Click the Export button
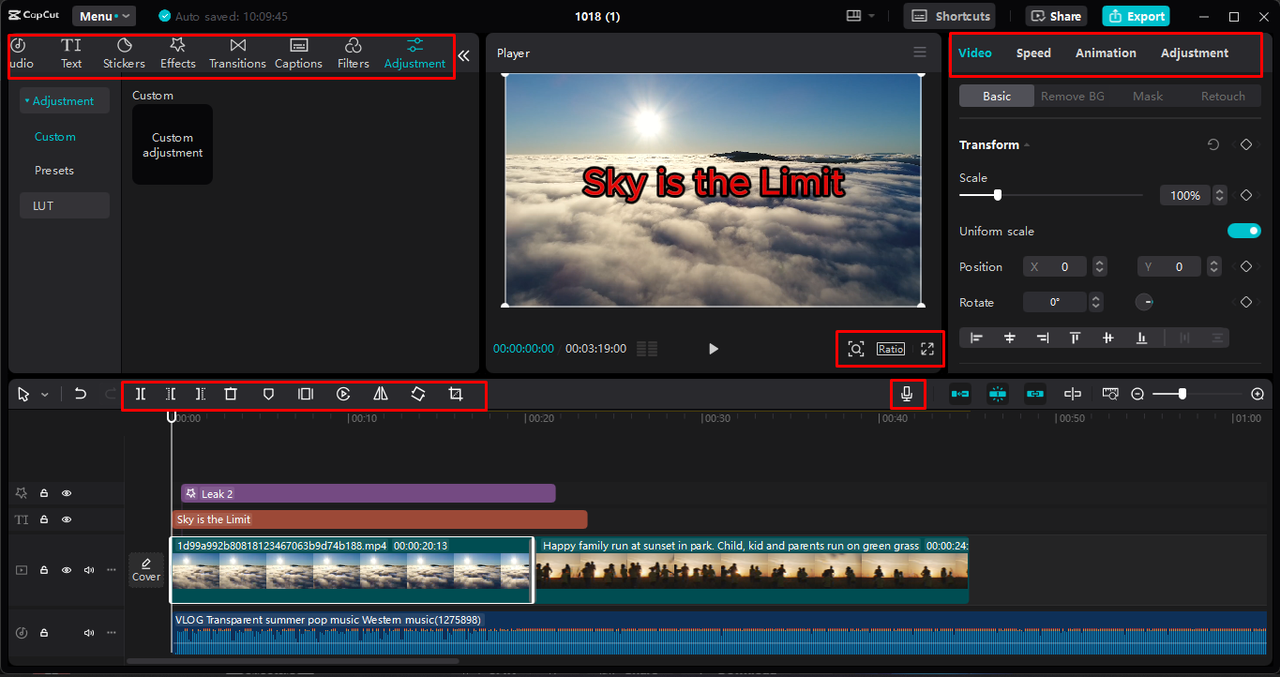The height and width of the screenshot is (677, 1280). [x=1136, y=16]
